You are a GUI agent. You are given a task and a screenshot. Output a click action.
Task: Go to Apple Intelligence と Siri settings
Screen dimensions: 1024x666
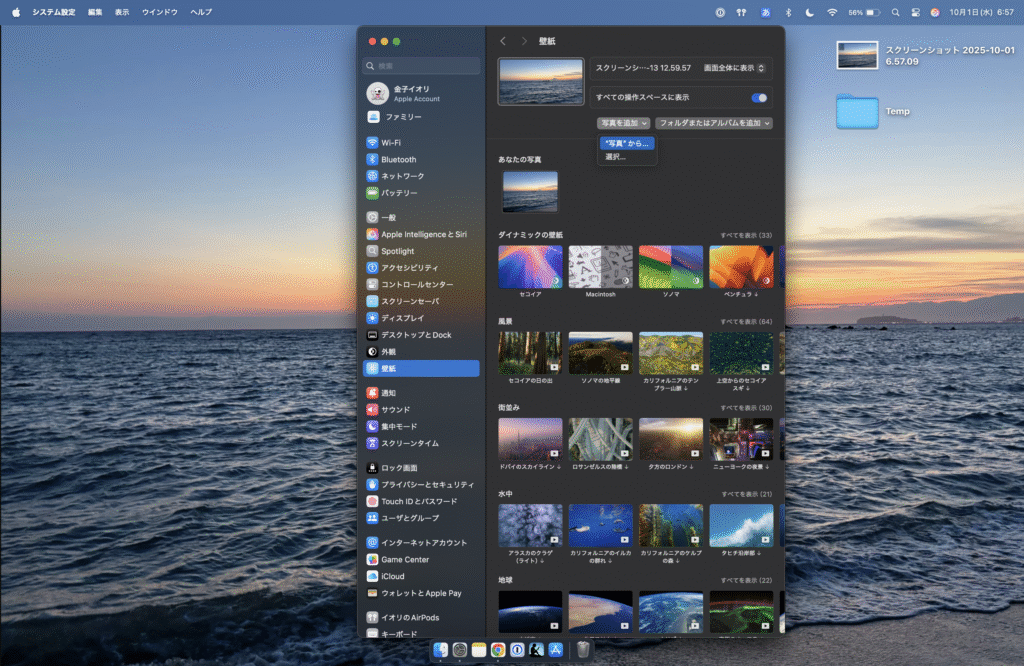pyautogui.click(x=423, y=234)
